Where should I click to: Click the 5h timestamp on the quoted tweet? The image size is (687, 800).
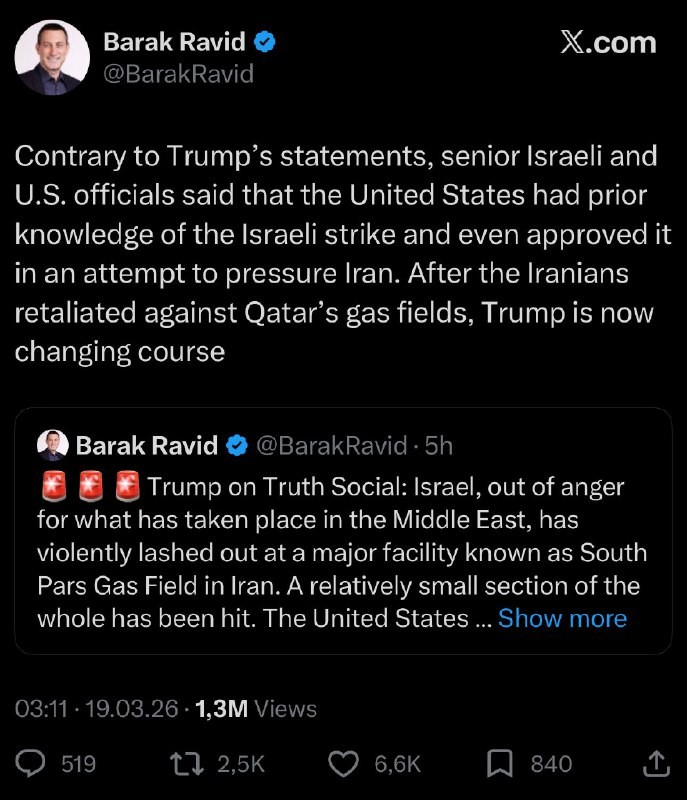coord(439,445)
